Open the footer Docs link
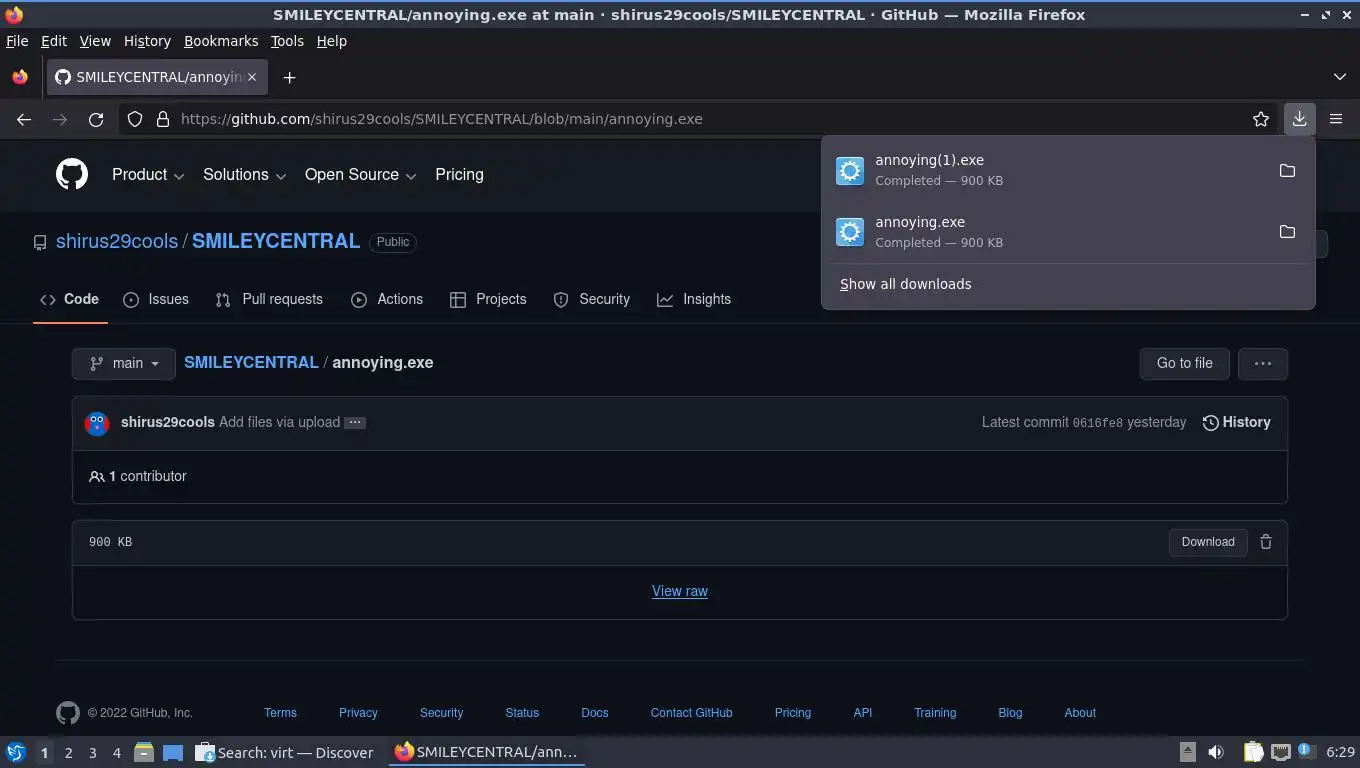 click(x=594, y=713)
